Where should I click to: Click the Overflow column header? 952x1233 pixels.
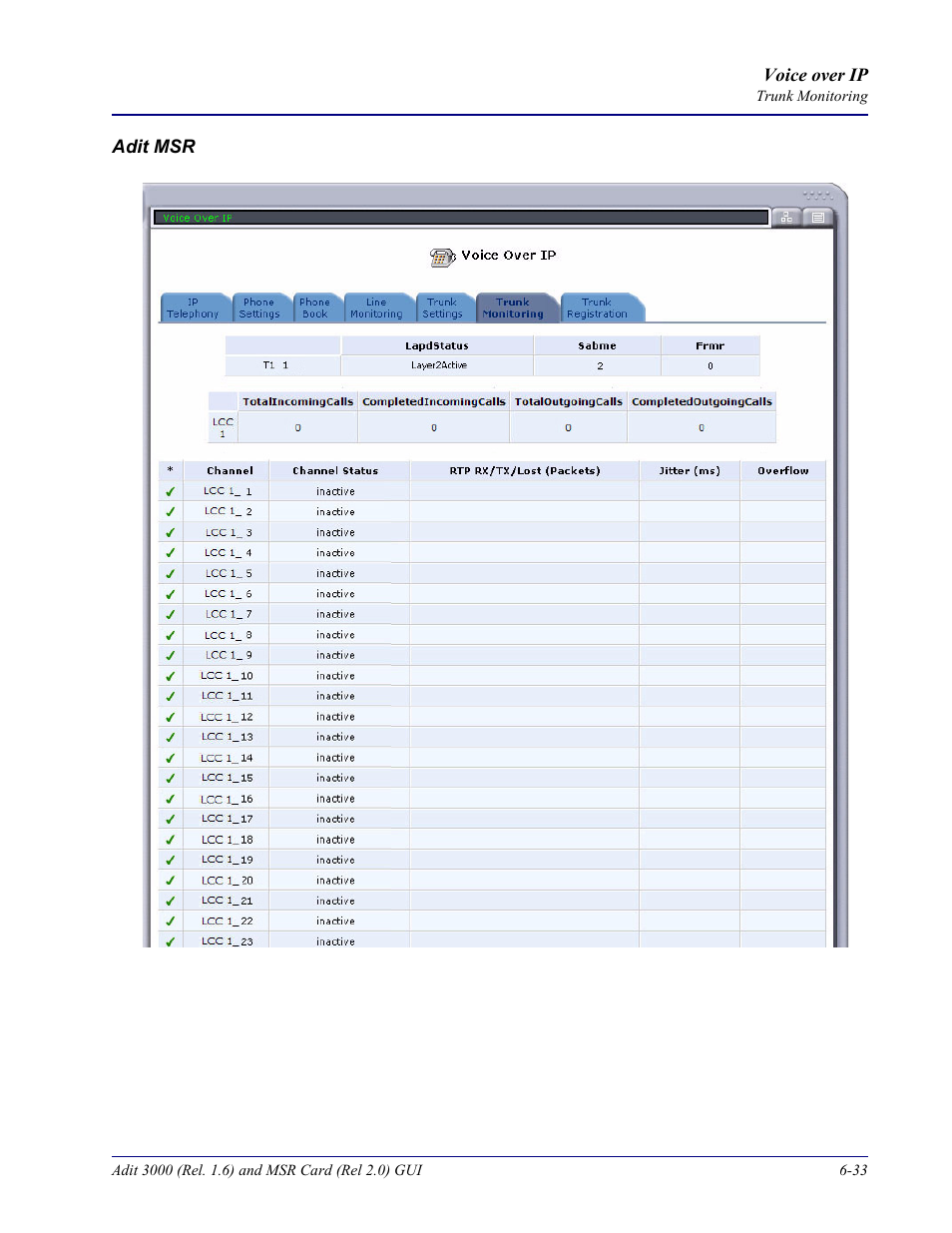click(783, 470)
